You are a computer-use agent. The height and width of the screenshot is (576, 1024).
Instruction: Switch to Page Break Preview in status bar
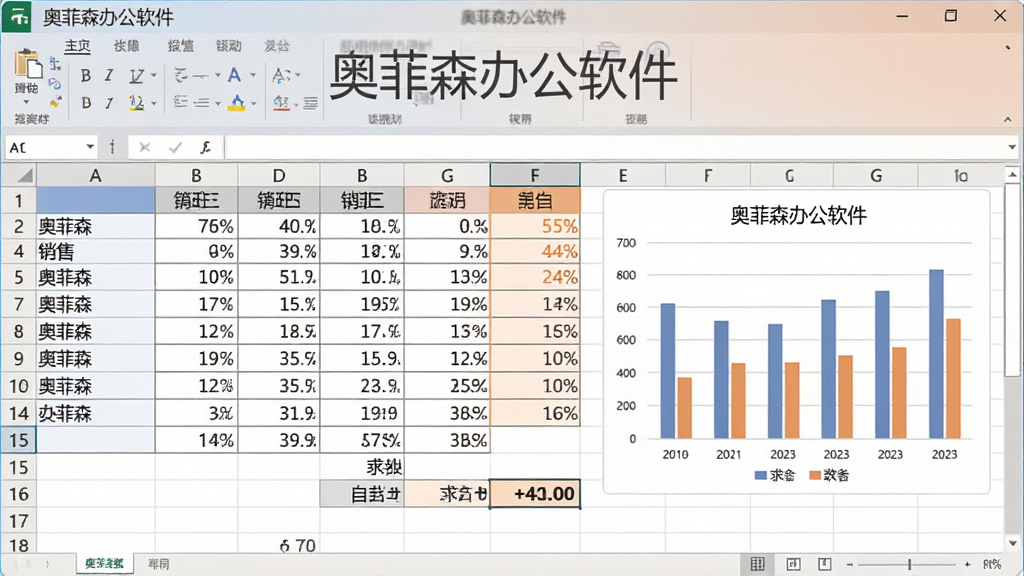pos(825,564)
